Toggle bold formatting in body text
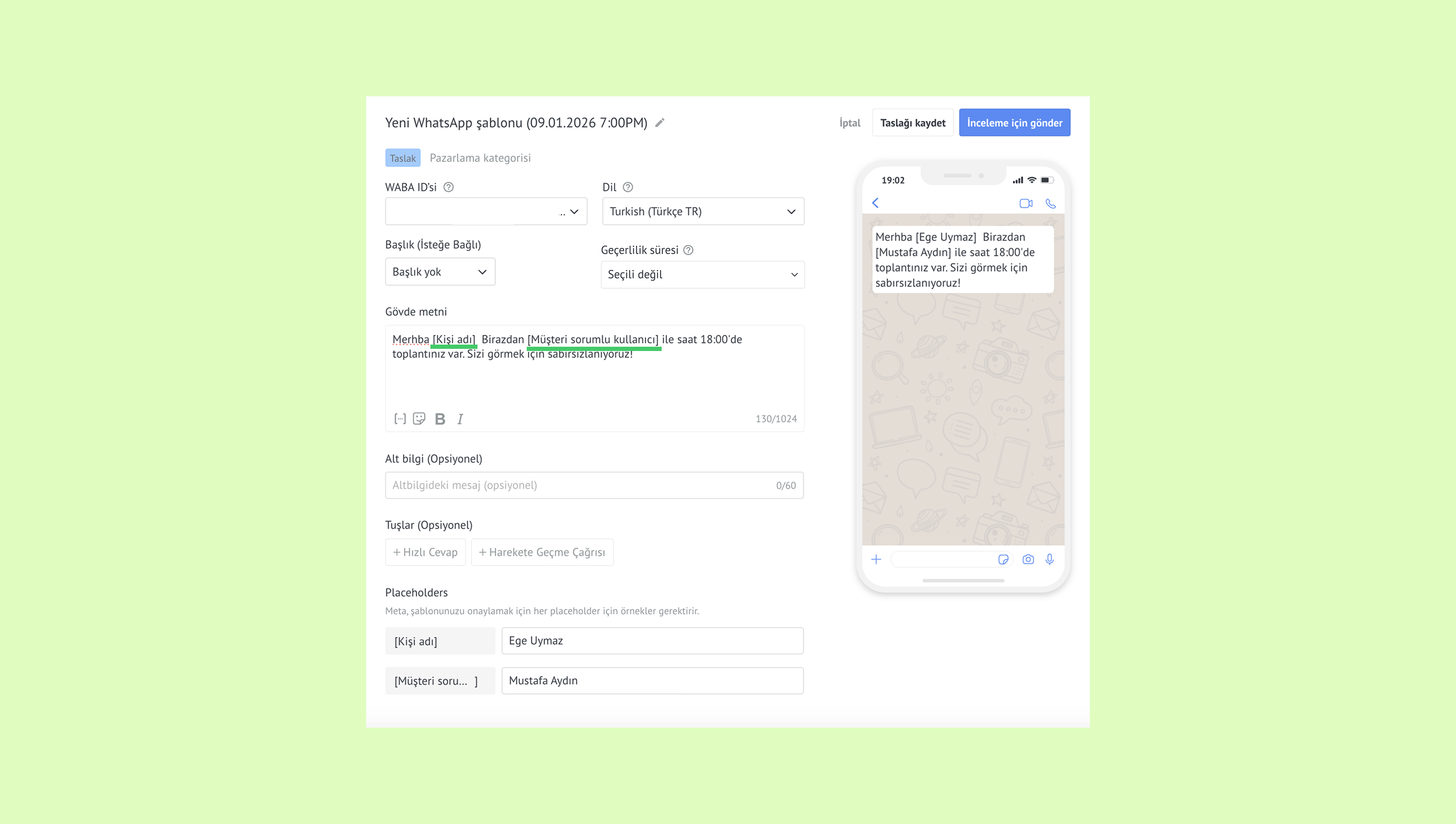 pos(440,419)
